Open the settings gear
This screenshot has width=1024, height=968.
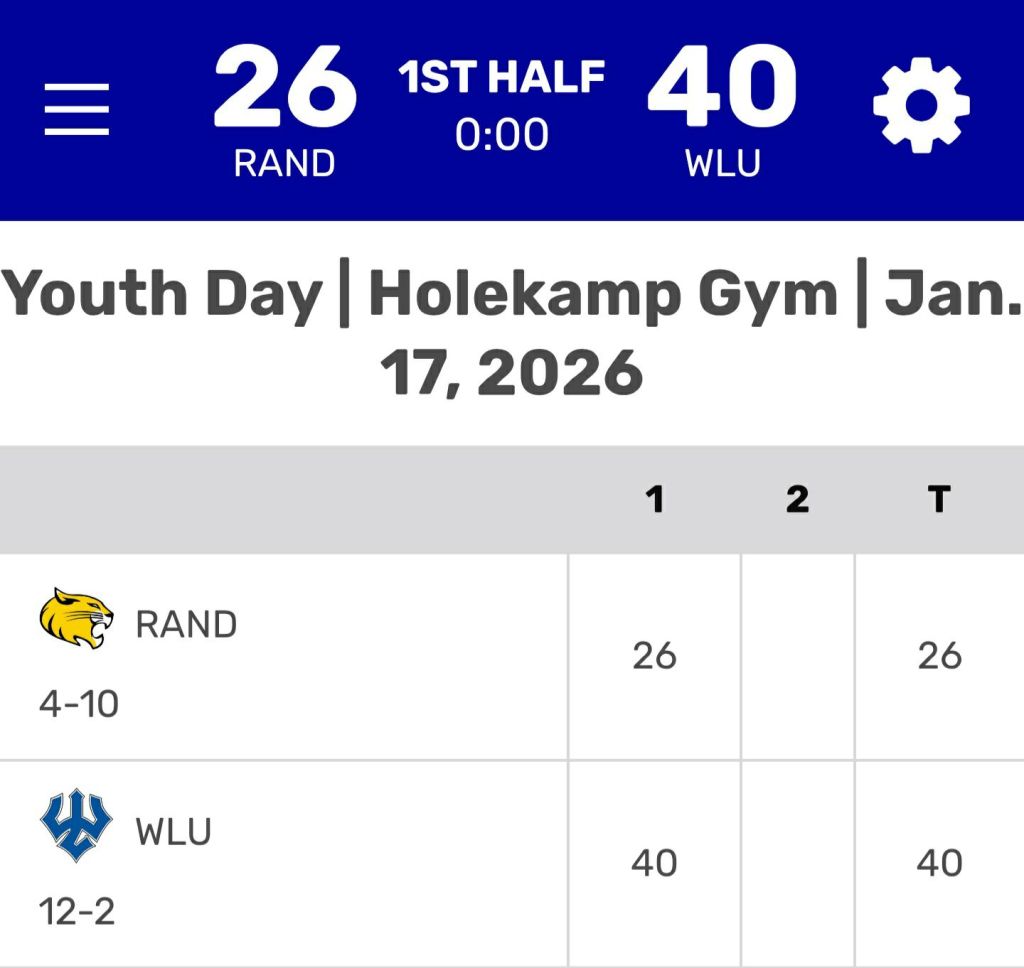point(921,105)
